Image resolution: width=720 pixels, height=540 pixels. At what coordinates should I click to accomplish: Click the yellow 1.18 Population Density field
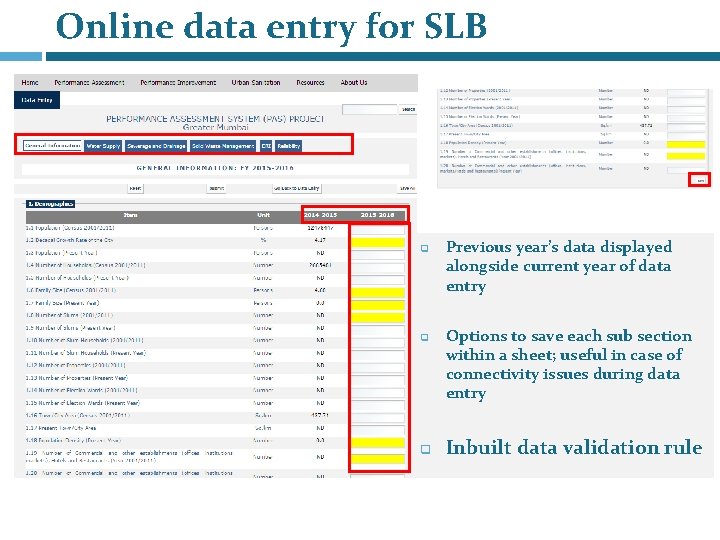click(x=377, y=442)
